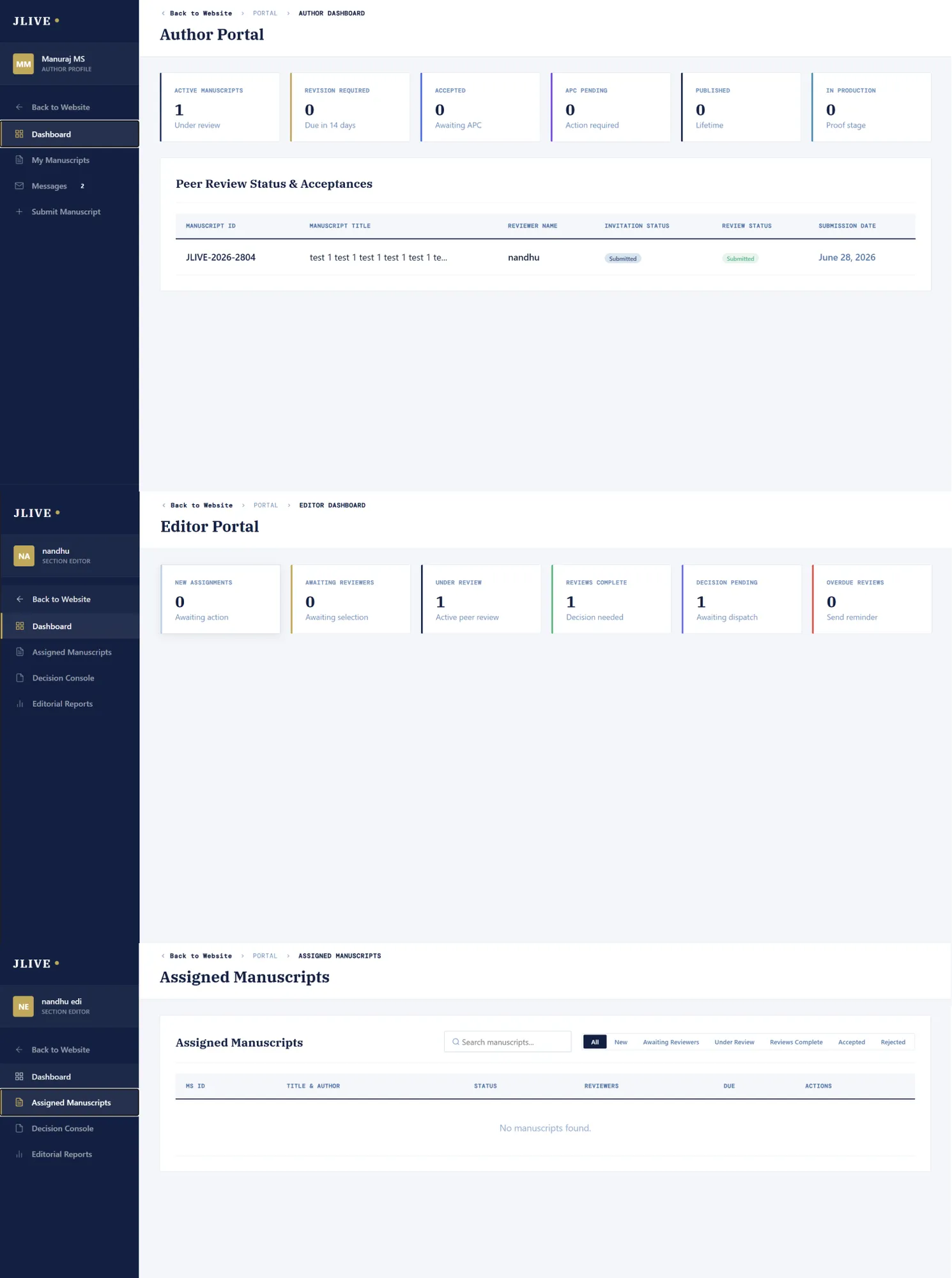The width and height of the screenshot is (952, 1278).
Task: Click the In Production stat card
Action: 871,107
